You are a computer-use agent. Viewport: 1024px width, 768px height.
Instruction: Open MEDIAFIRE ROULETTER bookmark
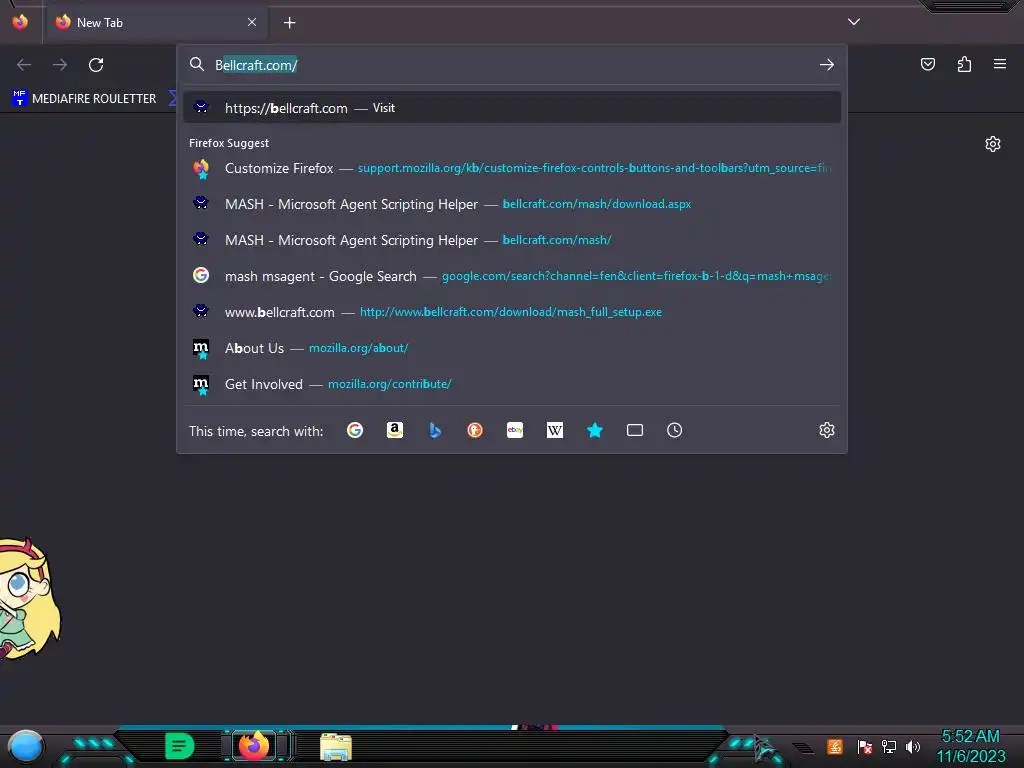84,99
